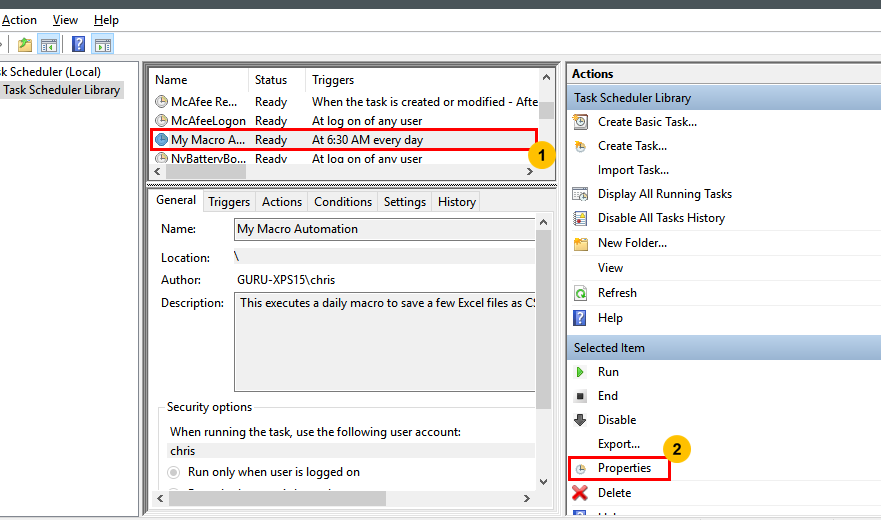Switch to the Triggers tab
This screenshot has height=520, width=881.
point(229,202)
